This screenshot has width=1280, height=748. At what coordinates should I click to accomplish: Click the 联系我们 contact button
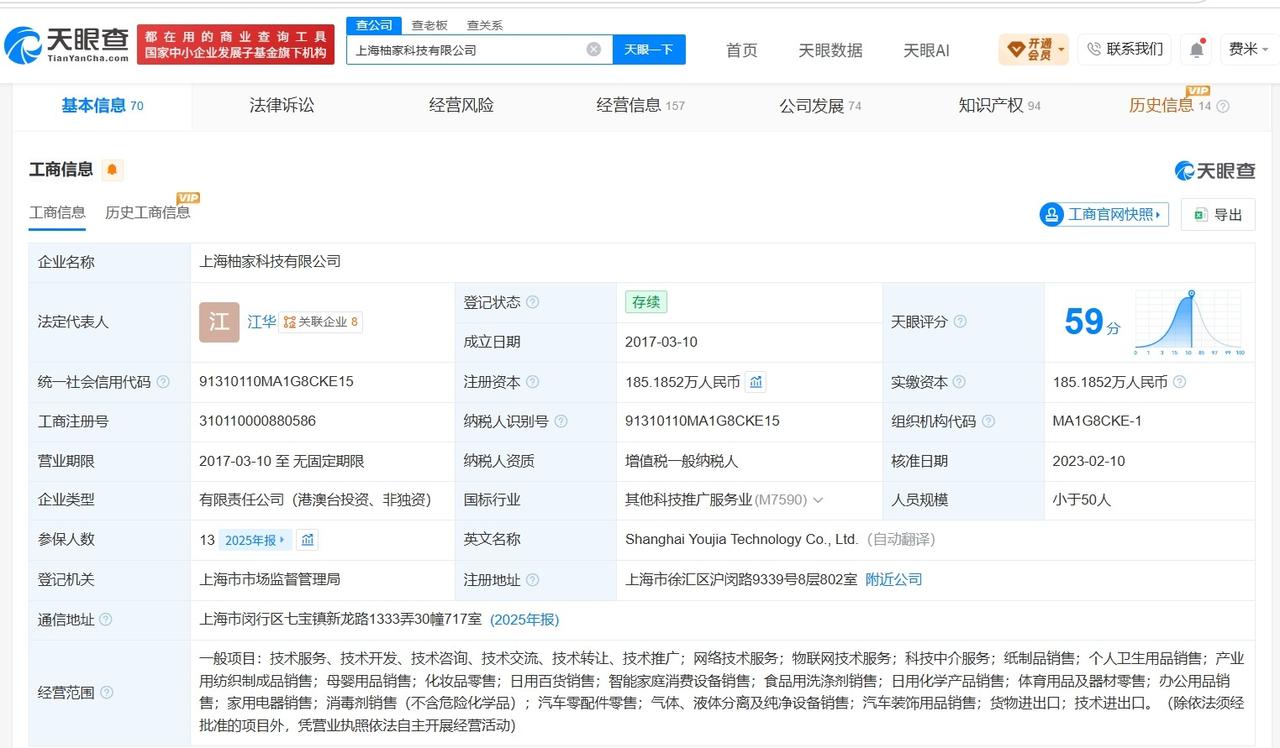pyautogui.click(x=1124, y=49)
